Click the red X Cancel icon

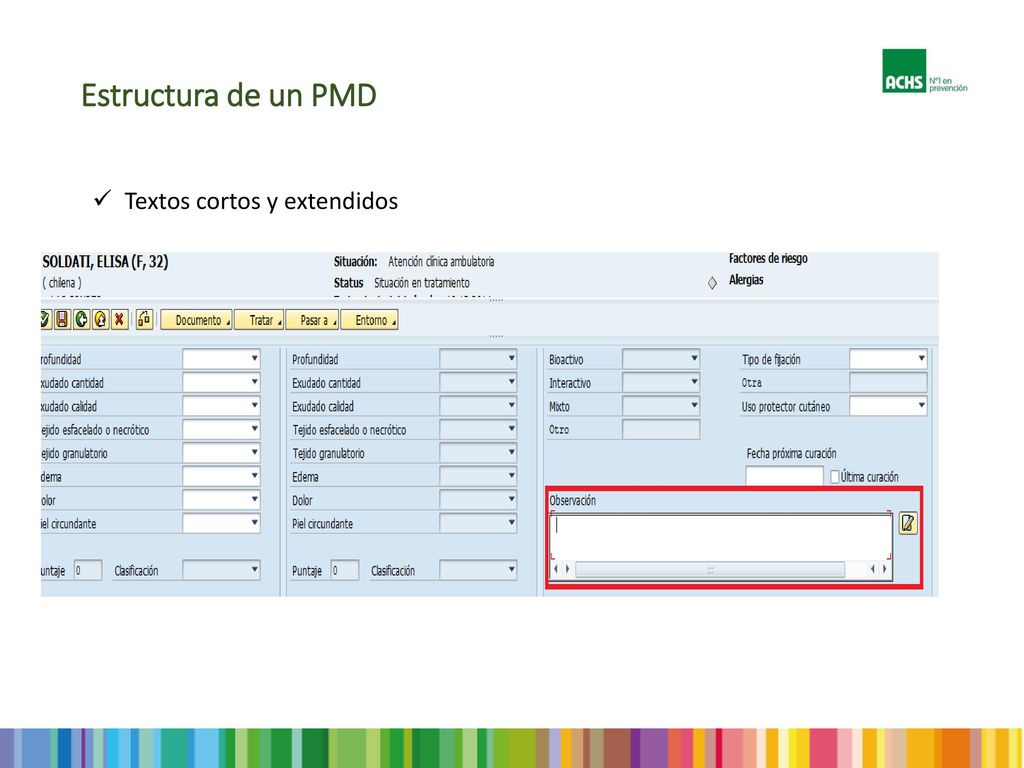point(119,319)
